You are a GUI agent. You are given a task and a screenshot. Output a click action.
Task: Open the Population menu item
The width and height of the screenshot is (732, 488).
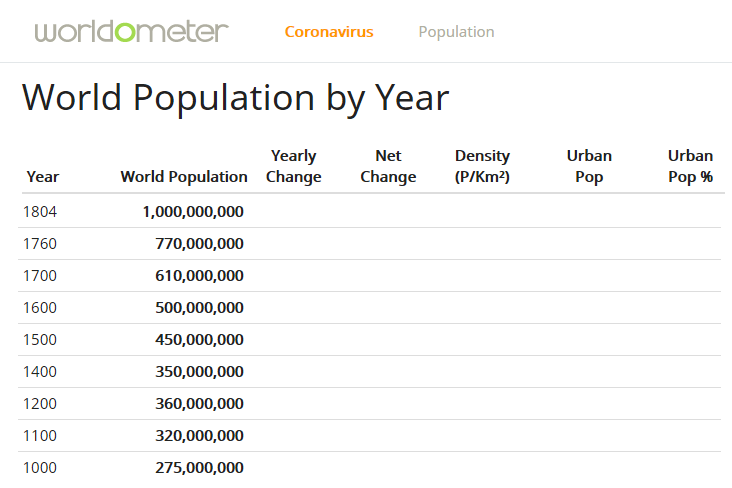[457, 32]
